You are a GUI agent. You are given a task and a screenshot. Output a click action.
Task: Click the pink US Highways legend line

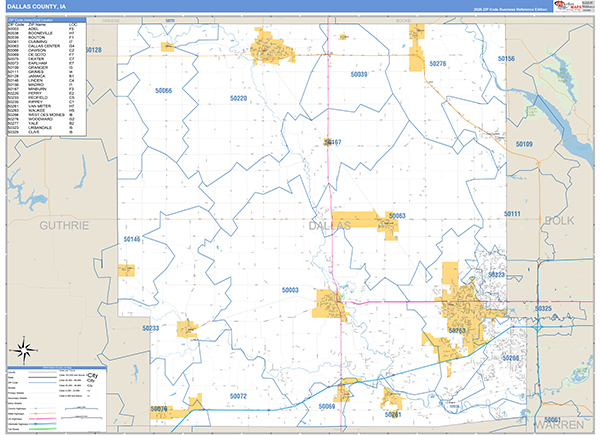(x=42, y=419)
